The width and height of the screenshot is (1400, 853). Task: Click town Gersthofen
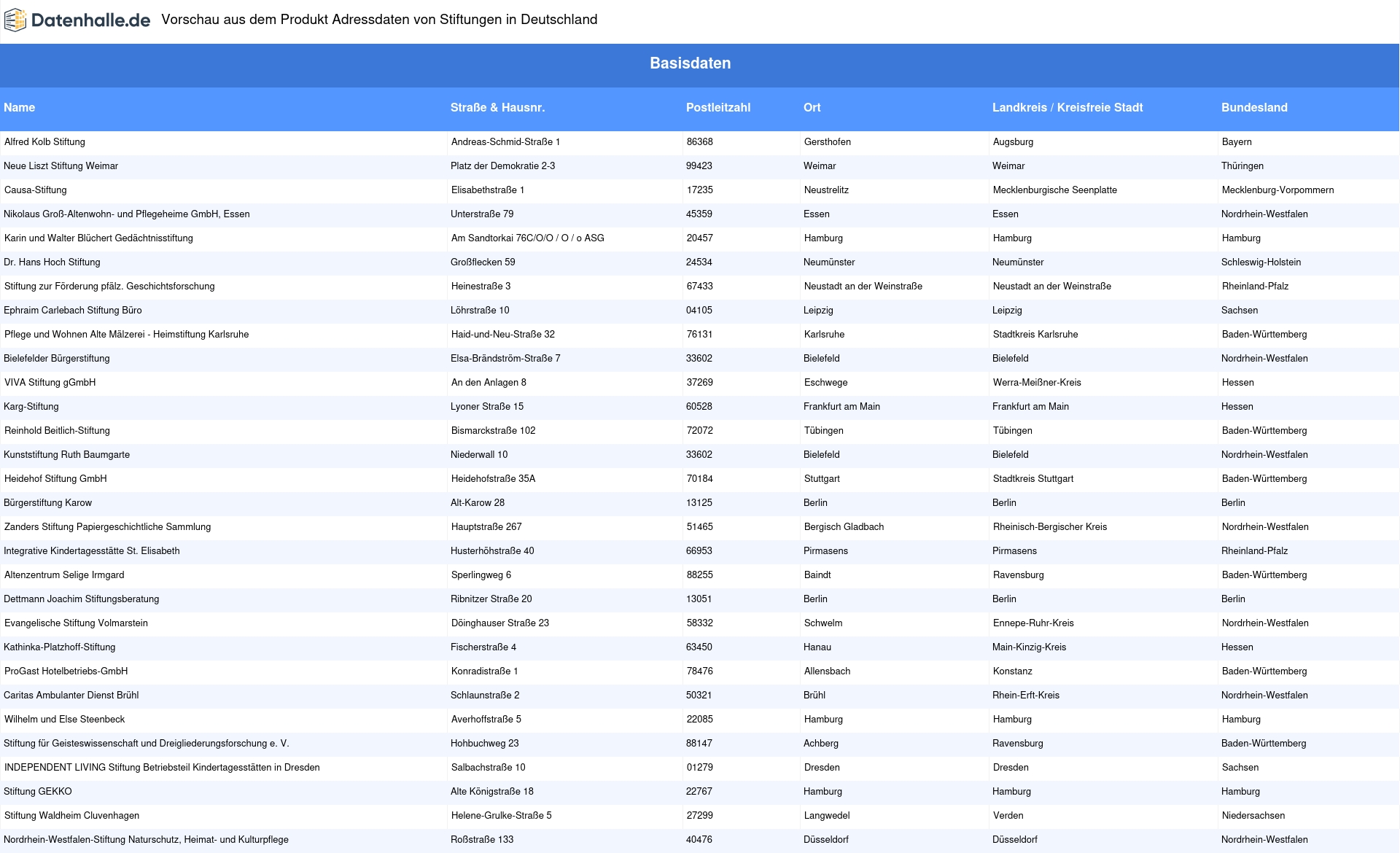coord(828,142)
